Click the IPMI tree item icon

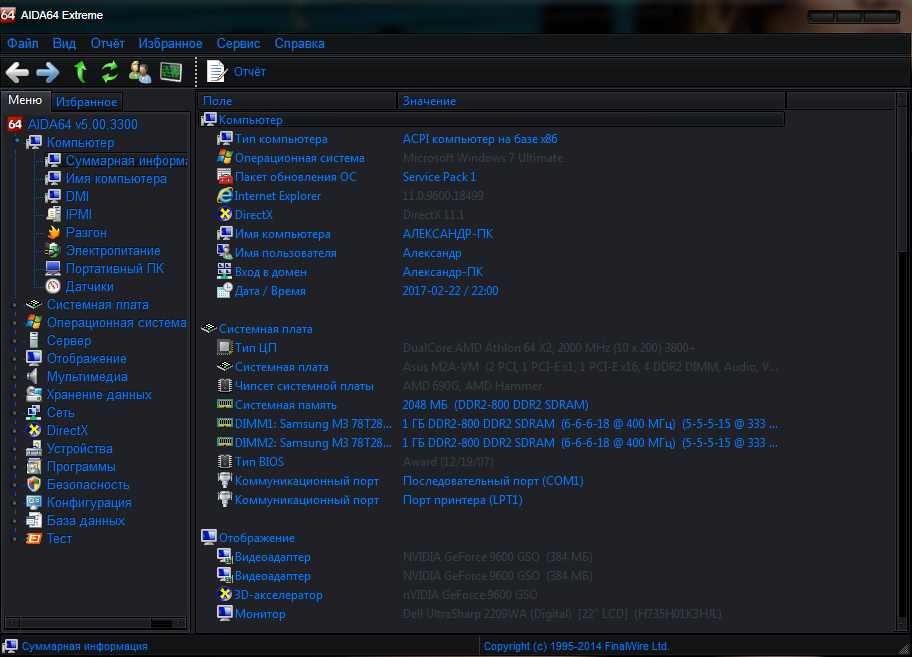pyautogui.click(x=53, y=215)
